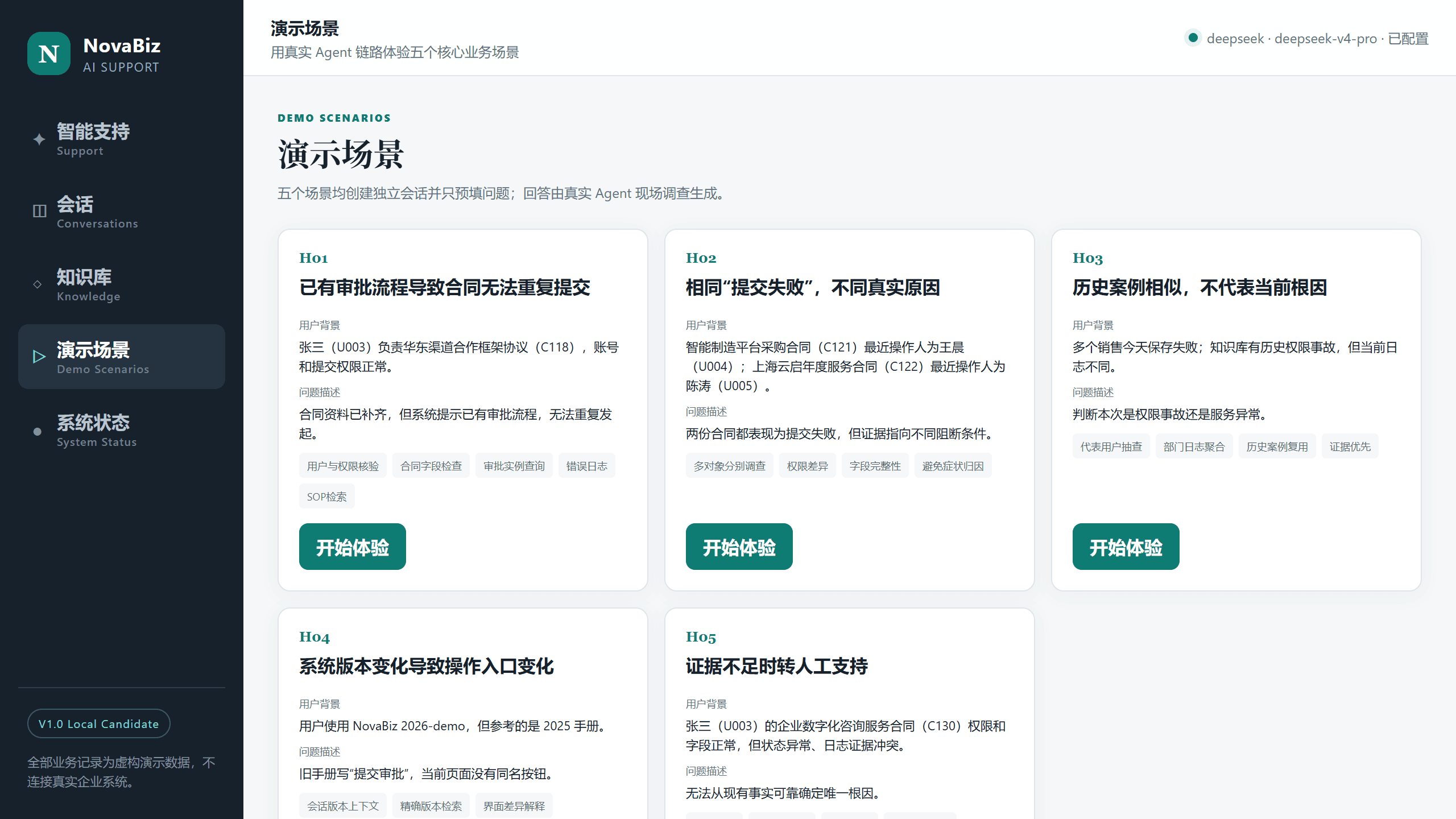Click the title 历史案例相似，不代表当前根因
Image resolution: width=1456 pixels, height=819 pixels.
pyautogui.click(x=1199, y=287)
